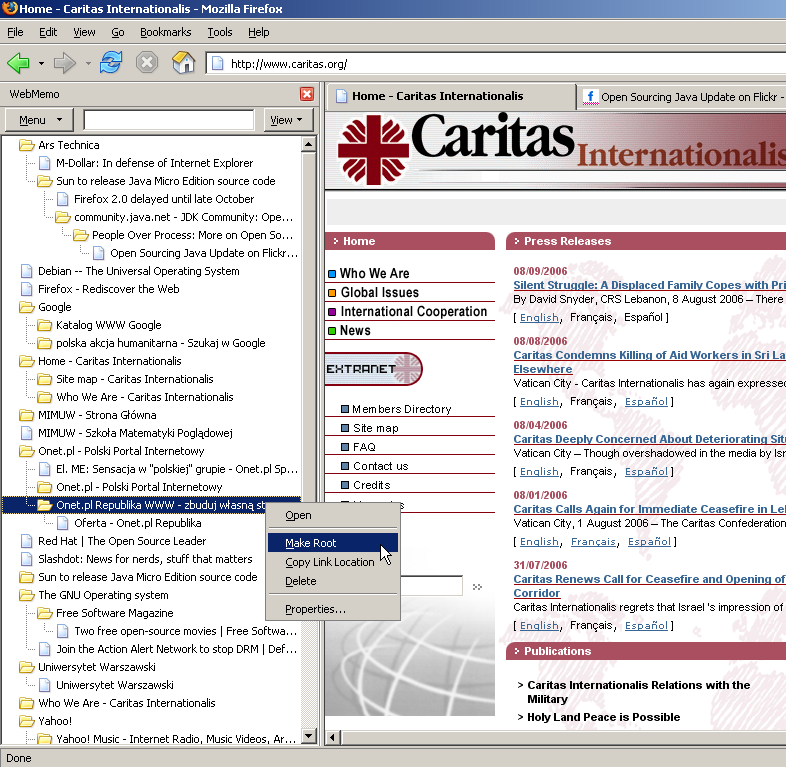
Task: Go to the Home page icon
Action: coord(183,63)
